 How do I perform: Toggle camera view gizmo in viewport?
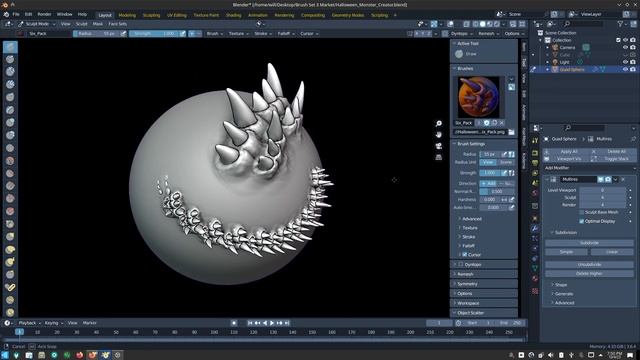click(439, 146)
